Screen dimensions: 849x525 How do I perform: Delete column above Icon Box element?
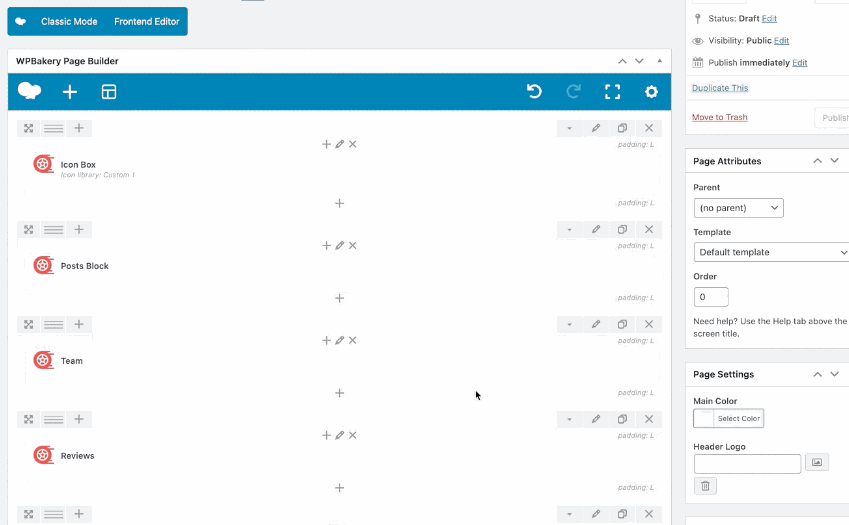tap(352, 144)
